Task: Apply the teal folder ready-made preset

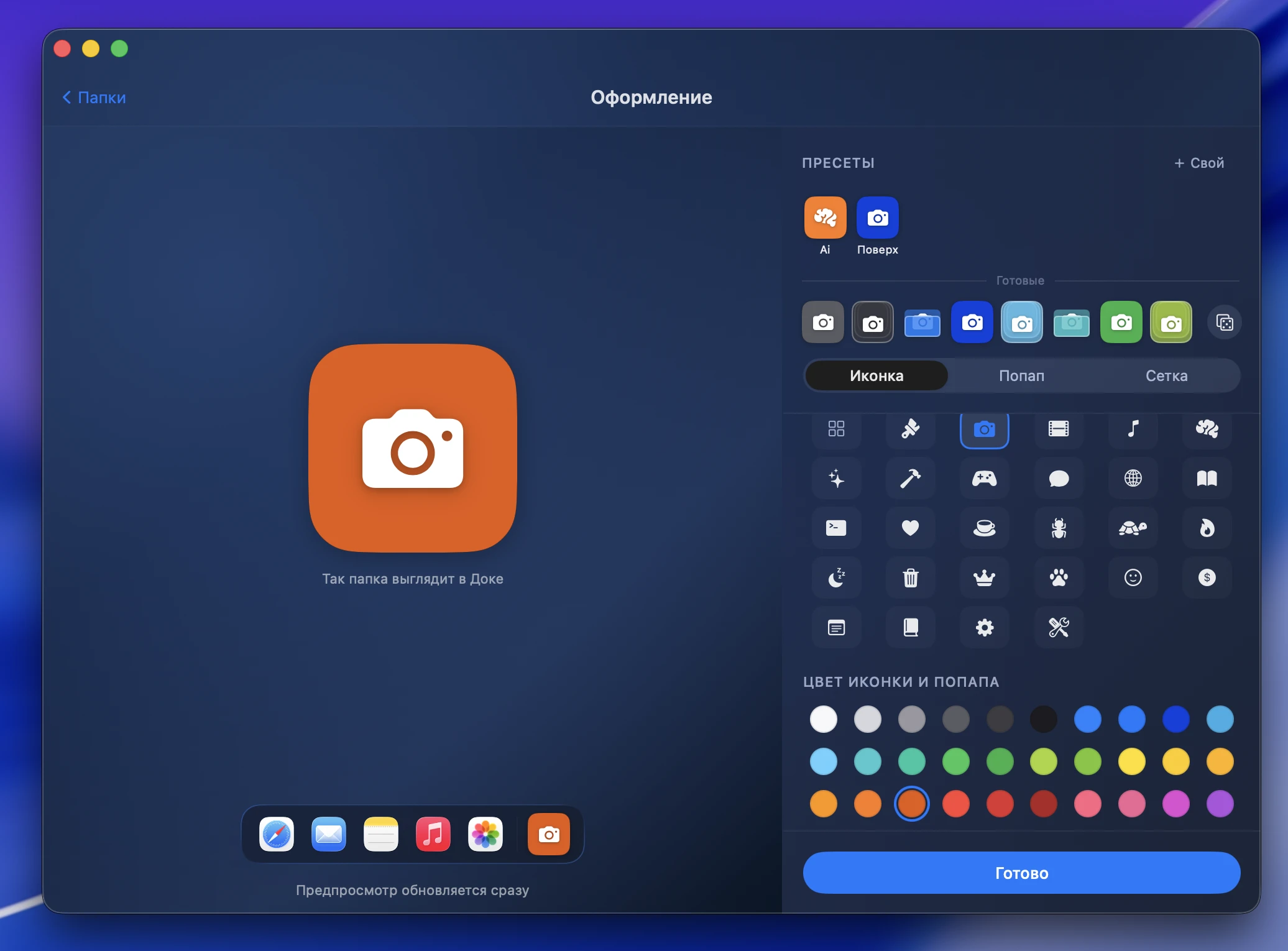Action: coord(1072,323)
